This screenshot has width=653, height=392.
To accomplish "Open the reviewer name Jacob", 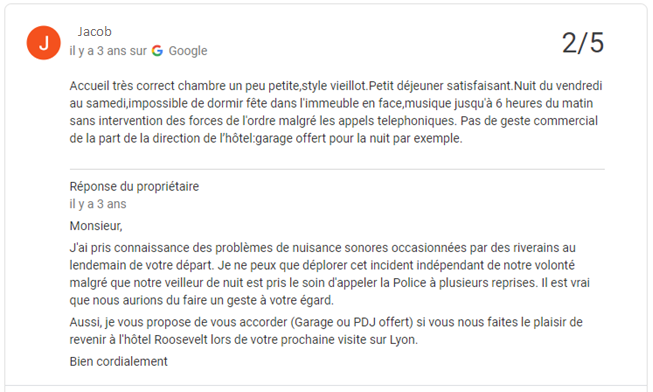I will pos(95,32).
